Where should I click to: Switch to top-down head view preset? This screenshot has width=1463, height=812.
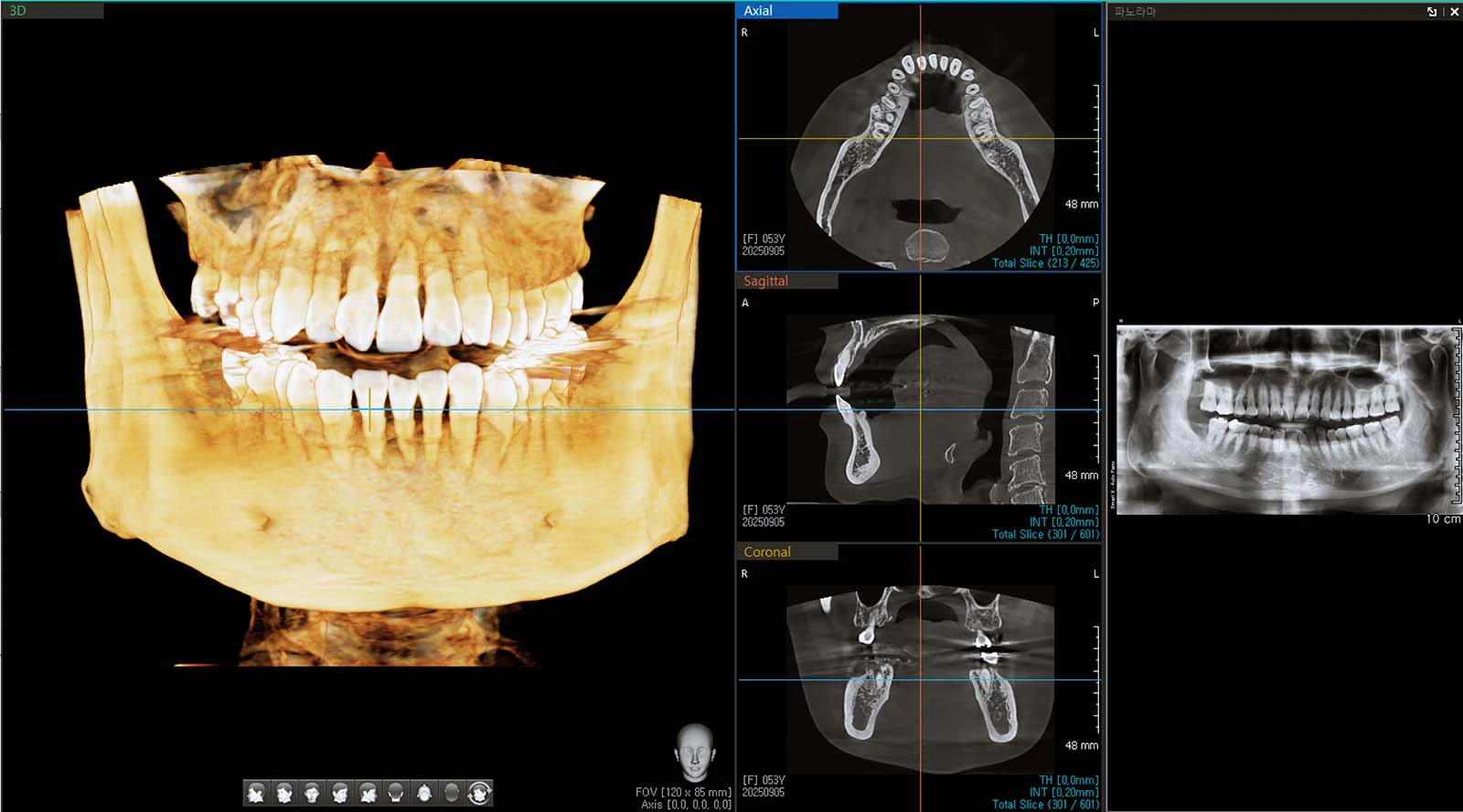point(424,793)
